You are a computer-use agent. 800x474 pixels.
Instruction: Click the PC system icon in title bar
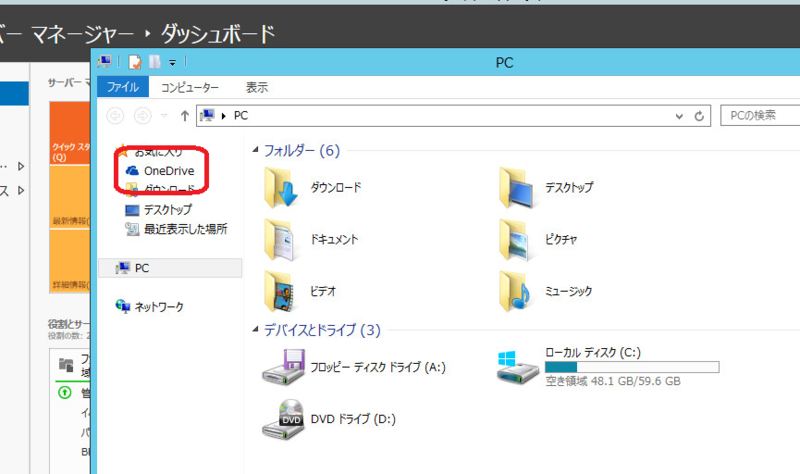tap(105, 62)
